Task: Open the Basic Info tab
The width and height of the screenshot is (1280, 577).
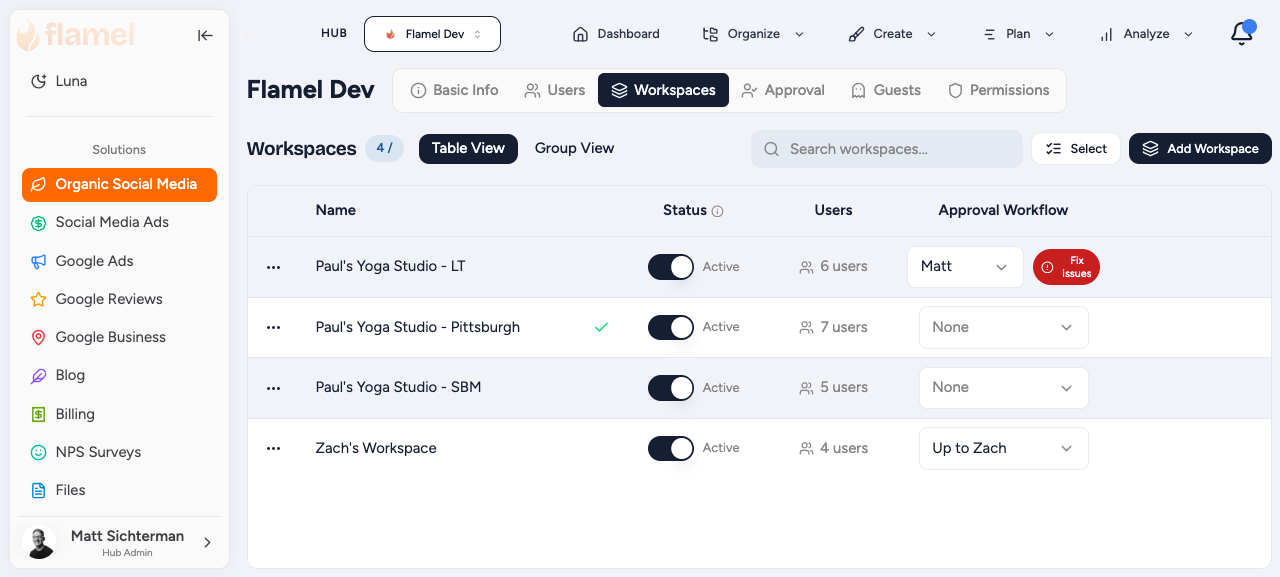Action: point(455,90)
